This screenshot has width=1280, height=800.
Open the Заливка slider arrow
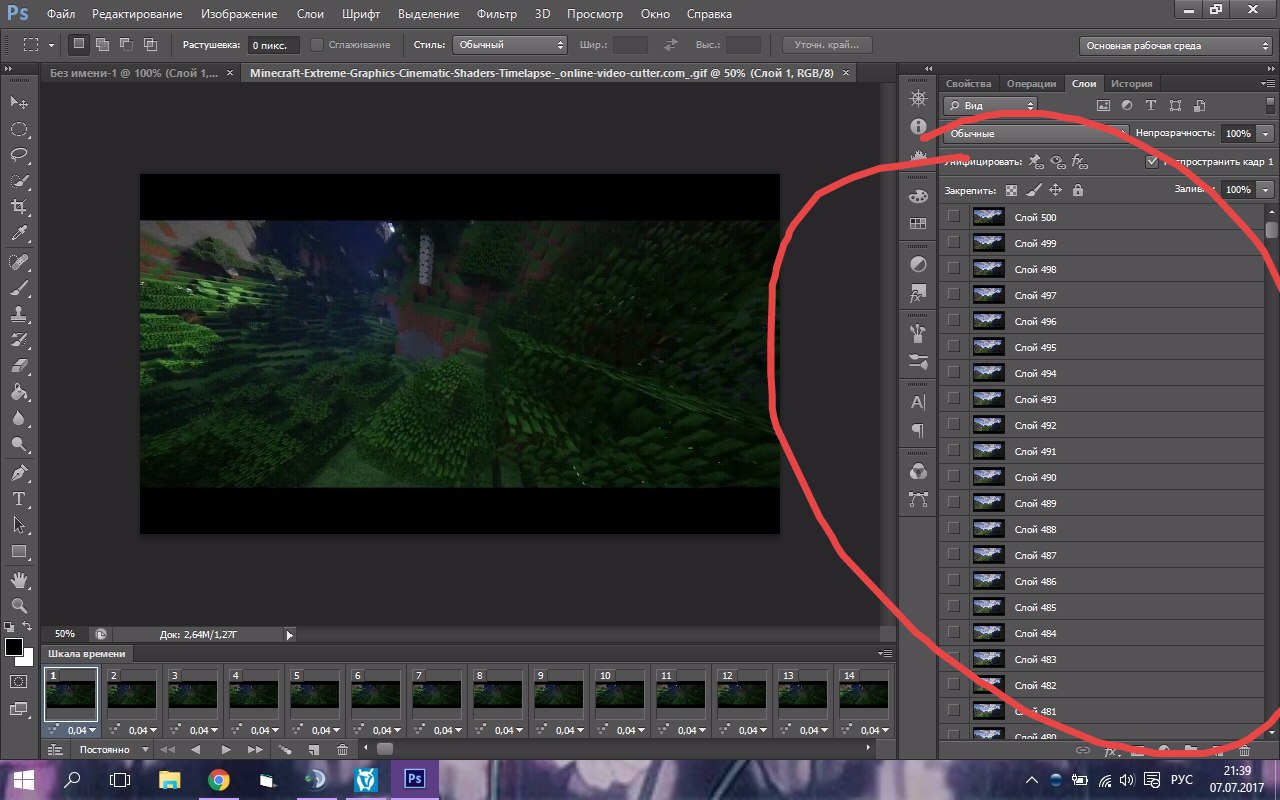tap(1267, 189)
